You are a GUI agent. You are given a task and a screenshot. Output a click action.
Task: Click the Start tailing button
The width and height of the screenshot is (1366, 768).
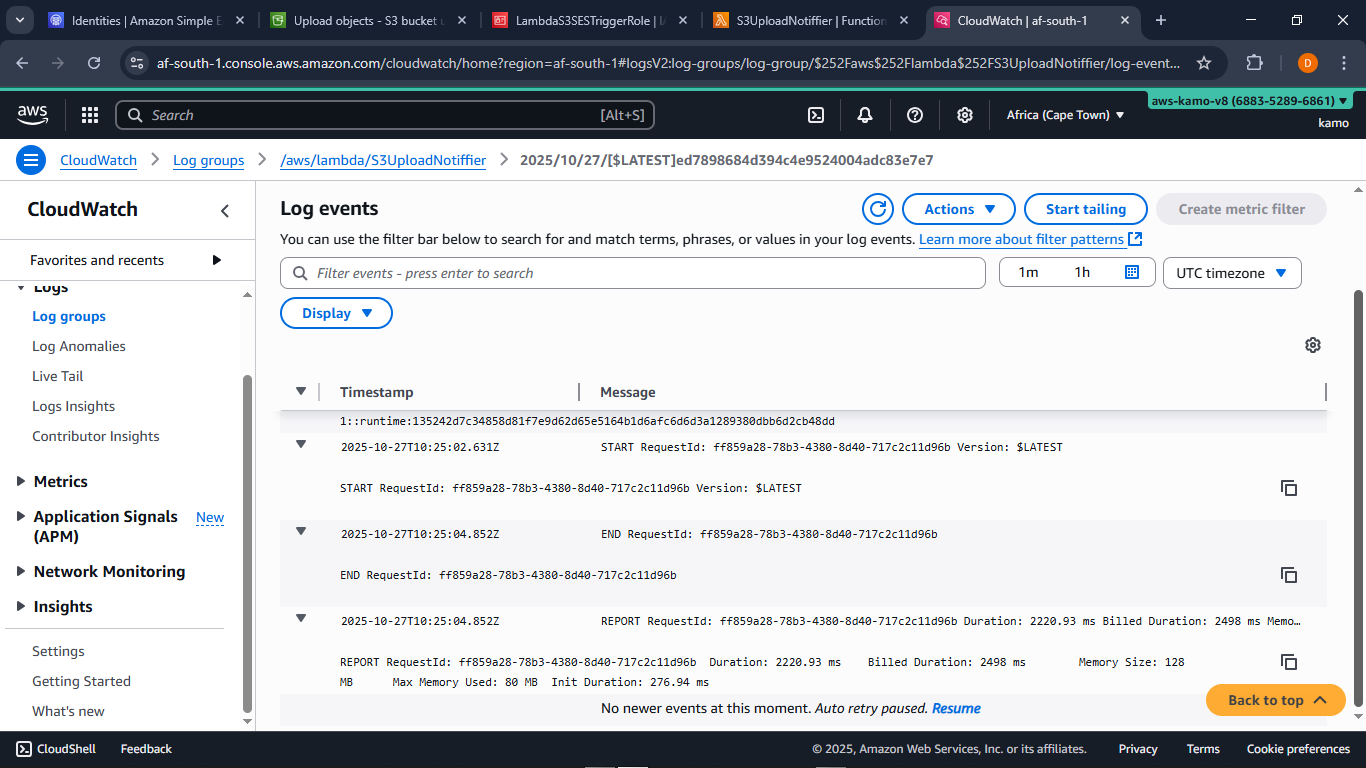(x=1085, y=209)
